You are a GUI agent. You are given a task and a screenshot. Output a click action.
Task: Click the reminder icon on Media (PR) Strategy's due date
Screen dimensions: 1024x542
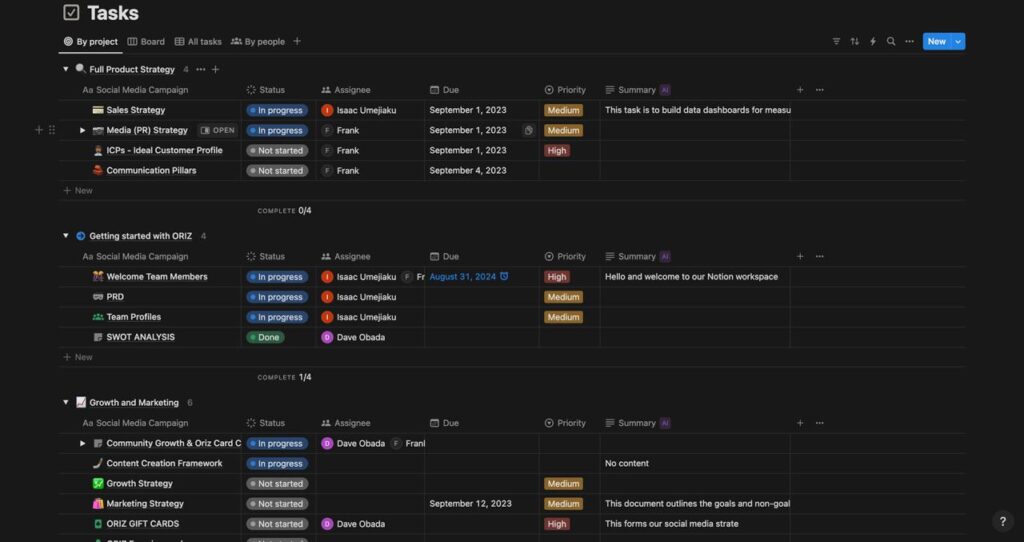click(528, 130)
